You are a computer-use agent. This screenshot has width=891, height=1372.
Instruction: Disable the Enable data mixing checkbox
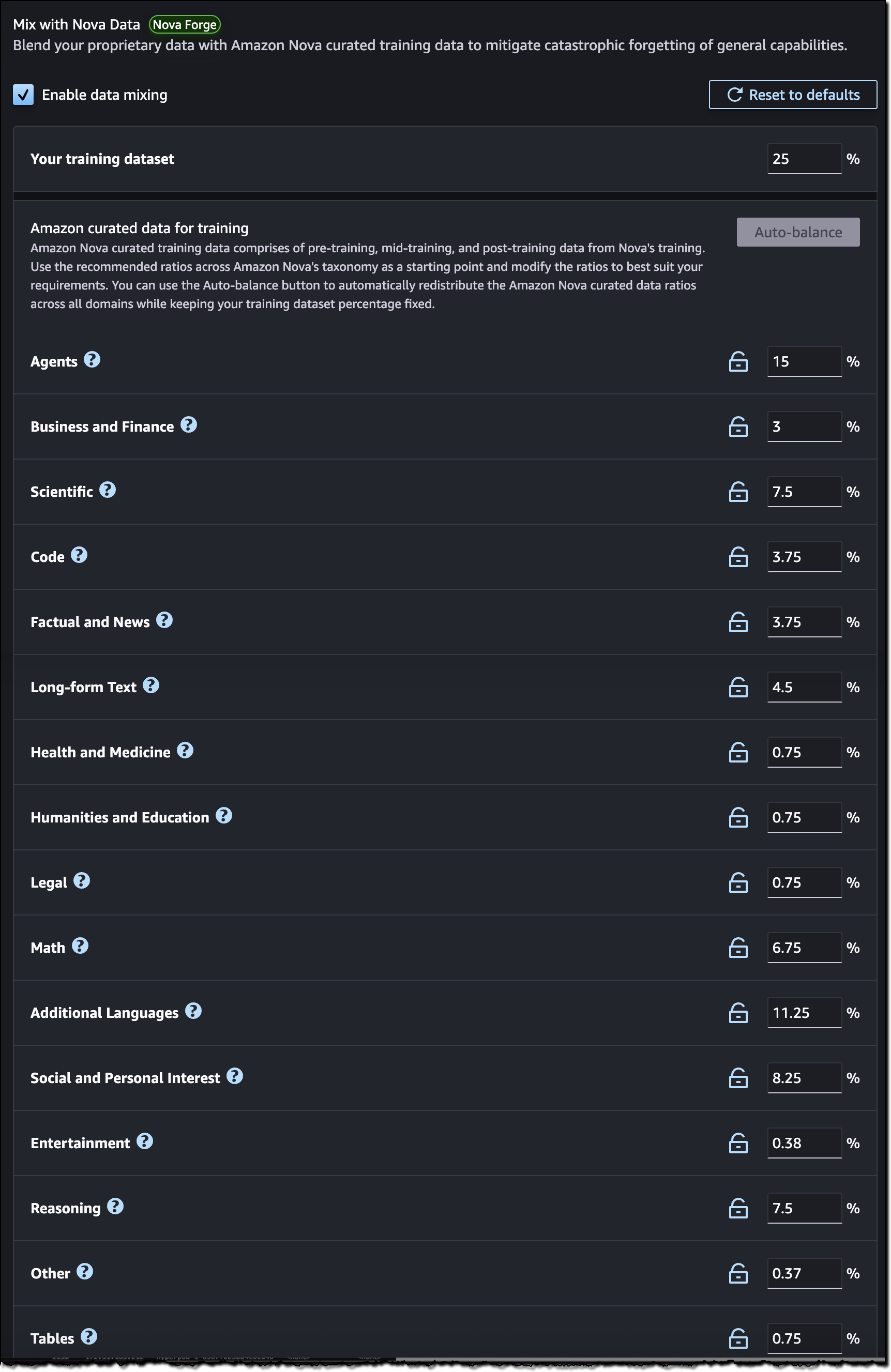(23, 95)
